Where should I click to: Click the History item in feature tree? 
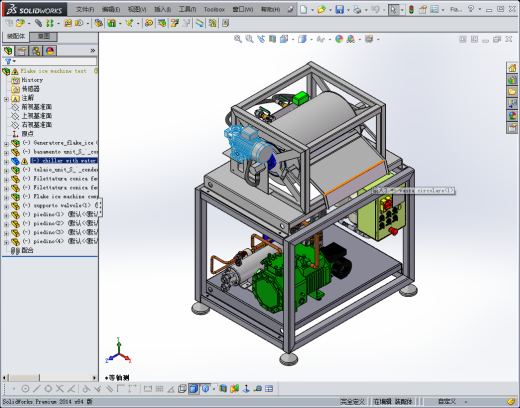point(32,80)
